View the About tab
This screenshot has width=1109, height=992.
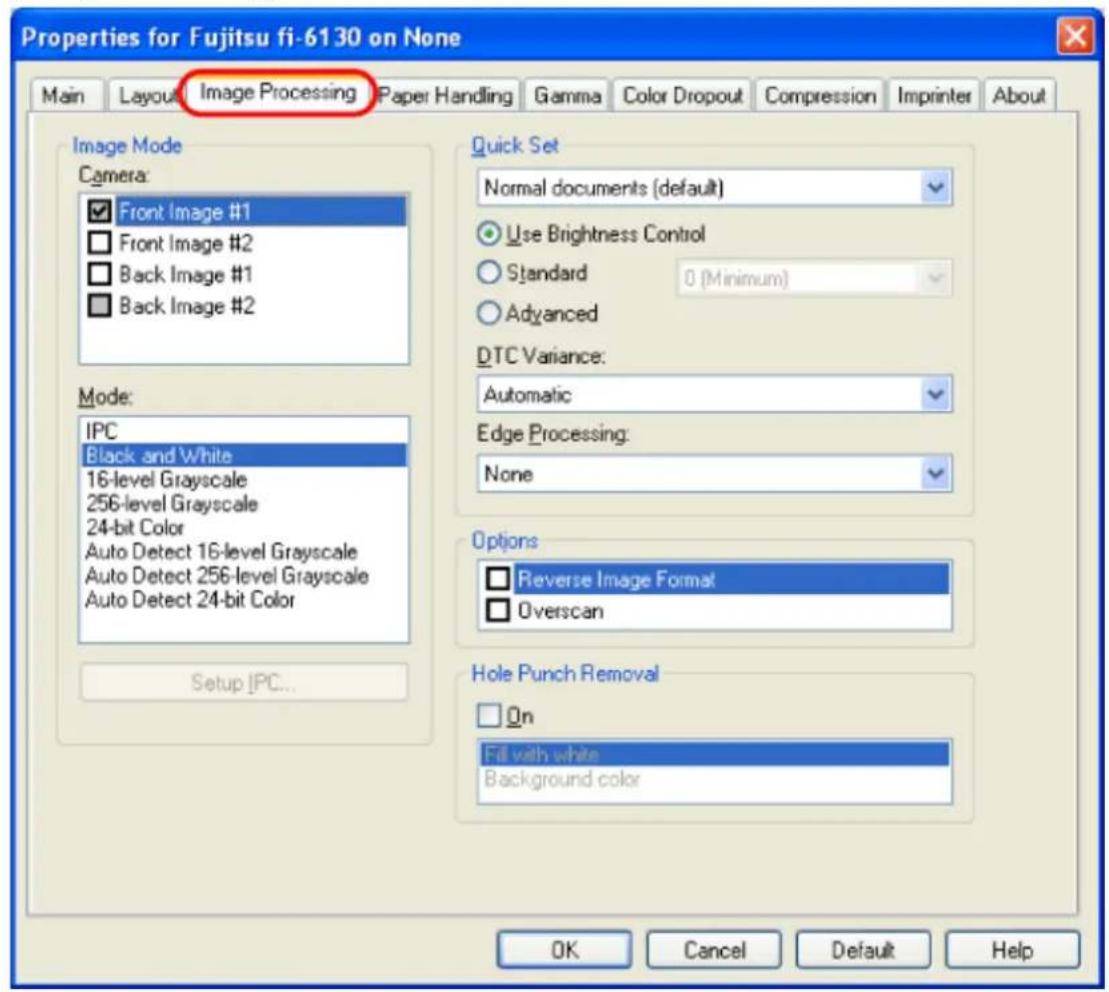[x=1018, y=95]
